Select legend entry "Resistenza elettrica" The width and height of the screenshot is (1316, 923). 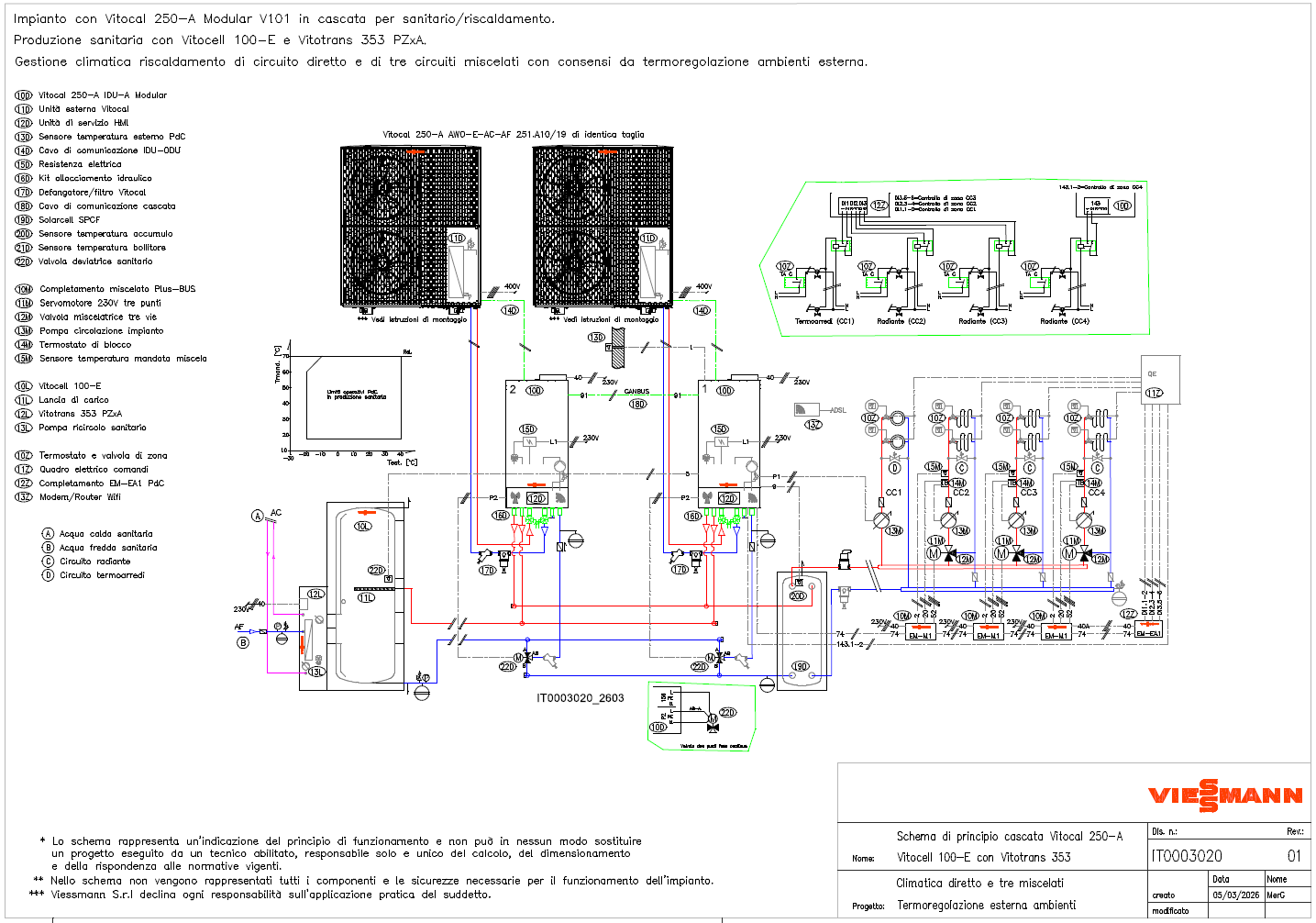80,164
